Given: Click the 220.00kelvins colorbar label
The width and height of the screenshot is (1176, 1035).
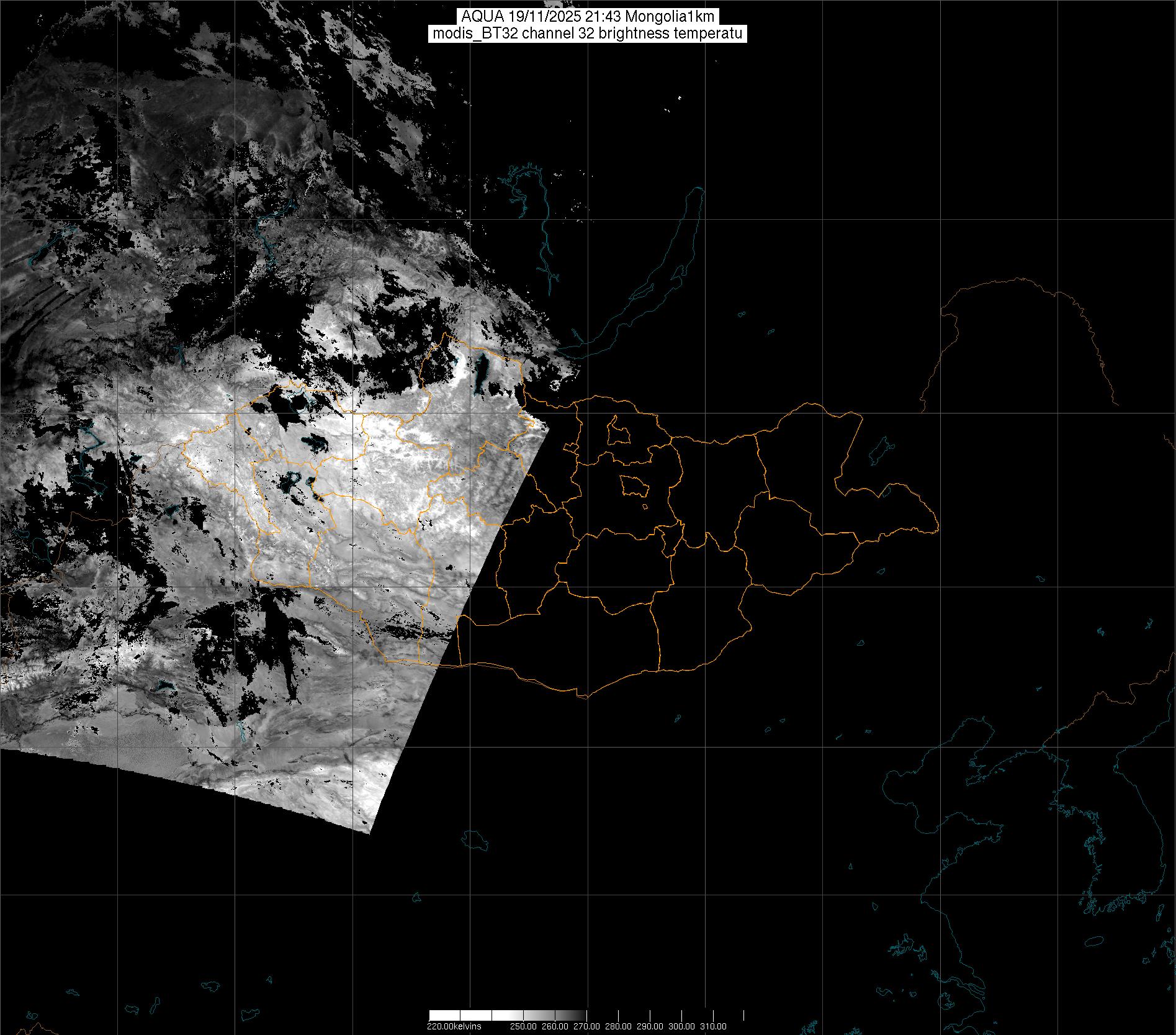Looking at the screenshot, I should tap(454, 1026).
